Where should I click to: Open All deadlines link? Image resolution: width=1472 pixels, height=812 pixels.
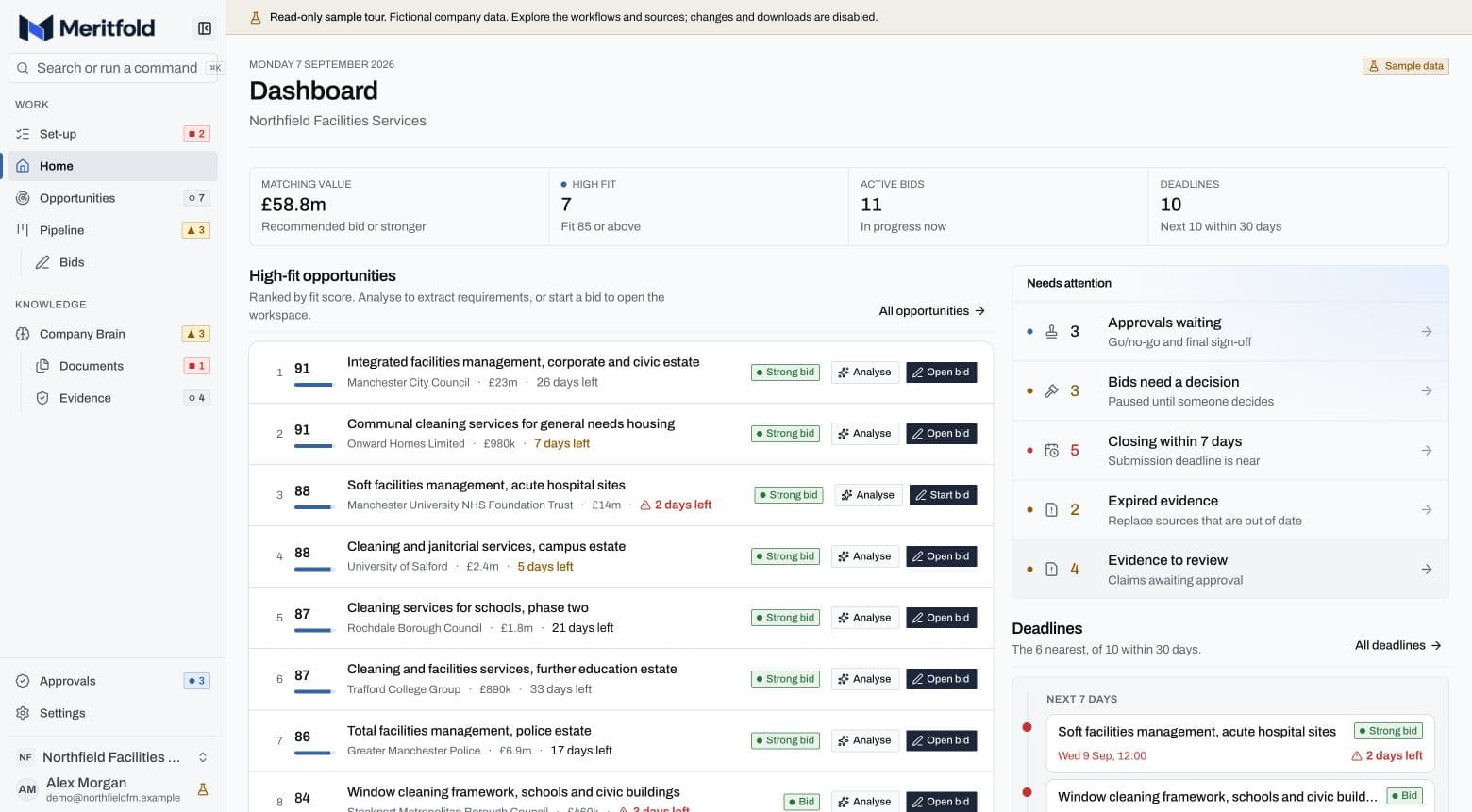click(1397, 646)
